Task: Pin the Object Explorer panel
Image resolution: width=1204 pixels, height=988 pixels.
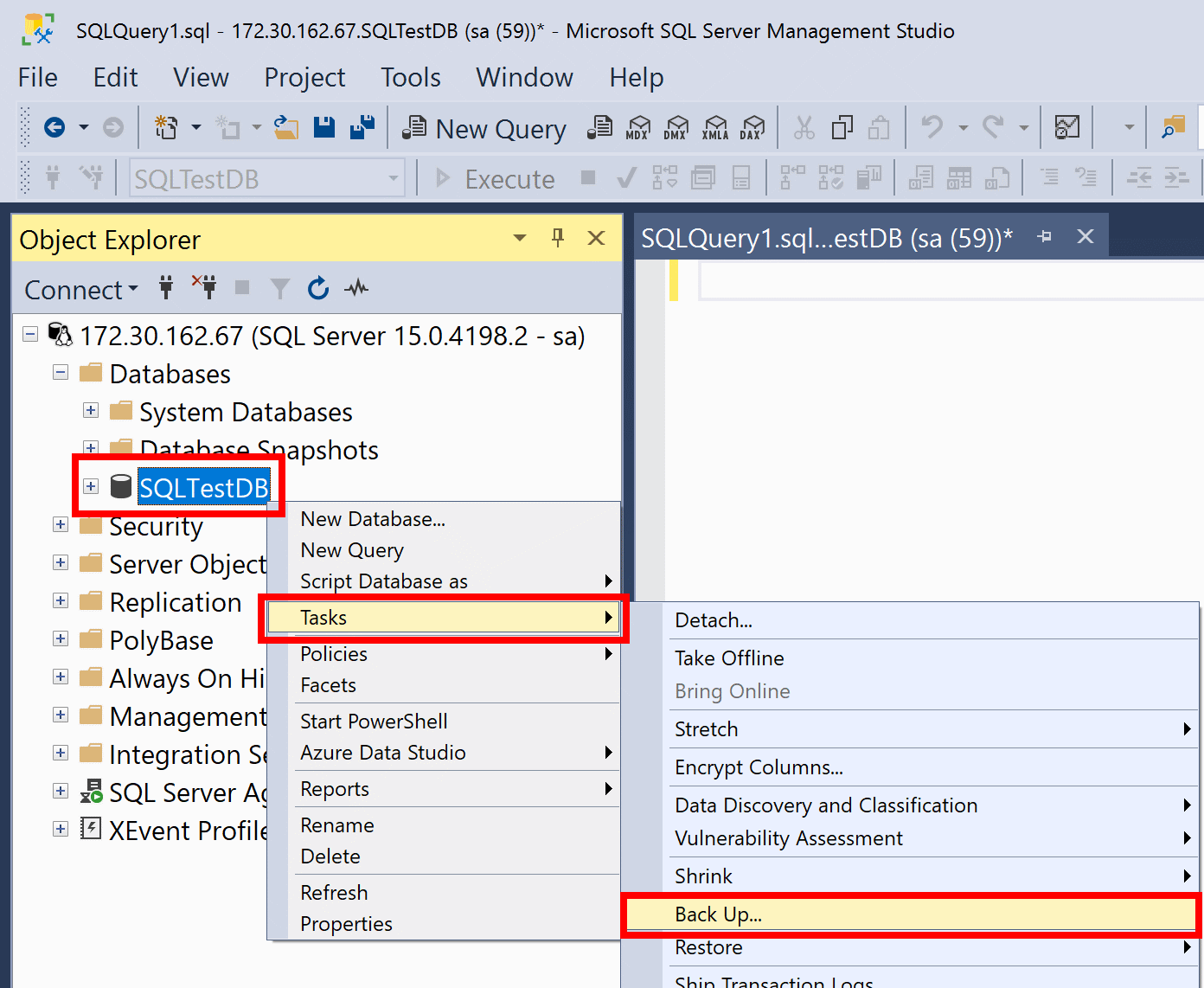Action: click(558, 237)
